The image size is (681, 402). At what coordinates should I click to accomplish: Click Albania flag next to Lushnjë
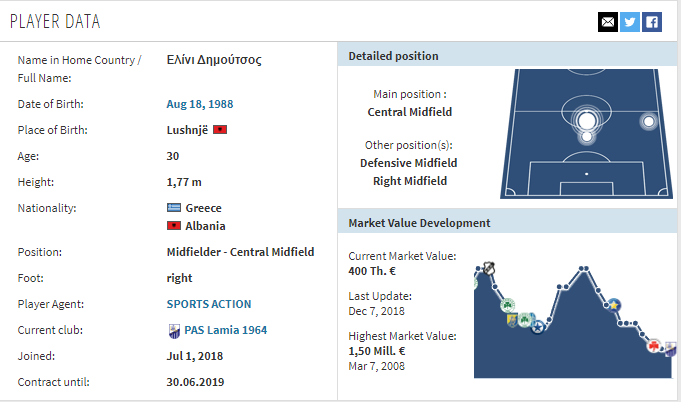pos(220,130)
